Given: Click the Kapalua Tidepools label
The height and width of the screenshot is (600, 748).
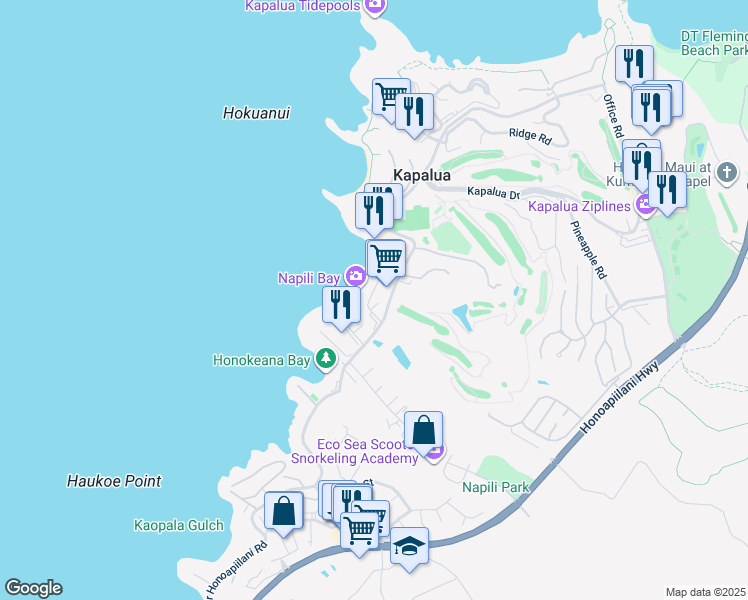Looking at the screenshot, I should coord(303,6).
